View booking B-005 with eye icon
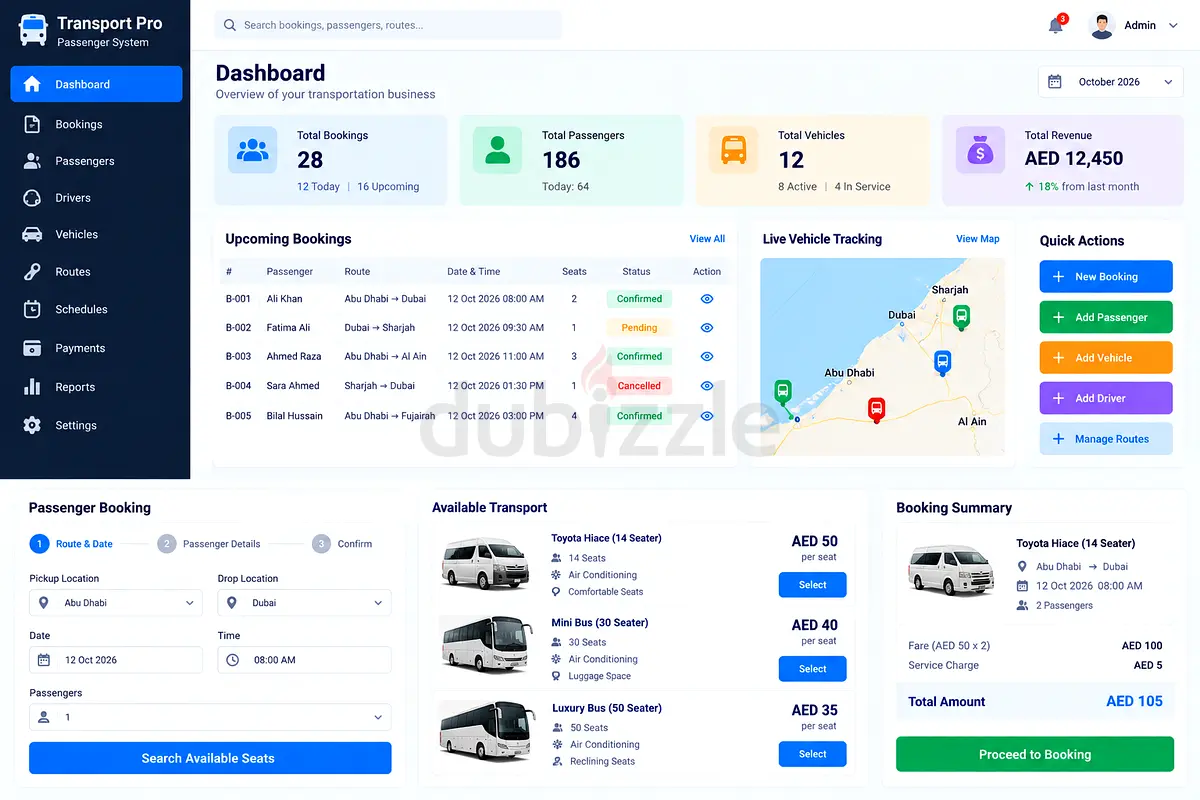Screen dimensions: 1200x800 coord(707,416)
